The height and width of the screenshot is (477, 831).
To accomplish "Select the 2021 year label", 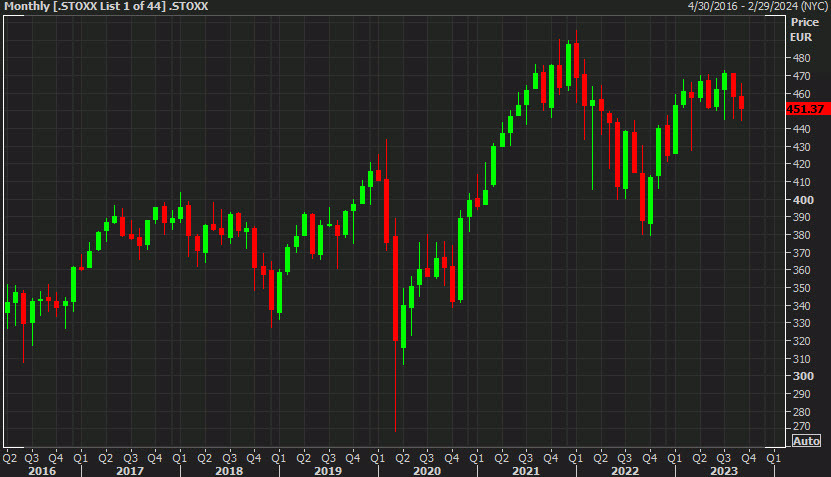I will 526,471.
